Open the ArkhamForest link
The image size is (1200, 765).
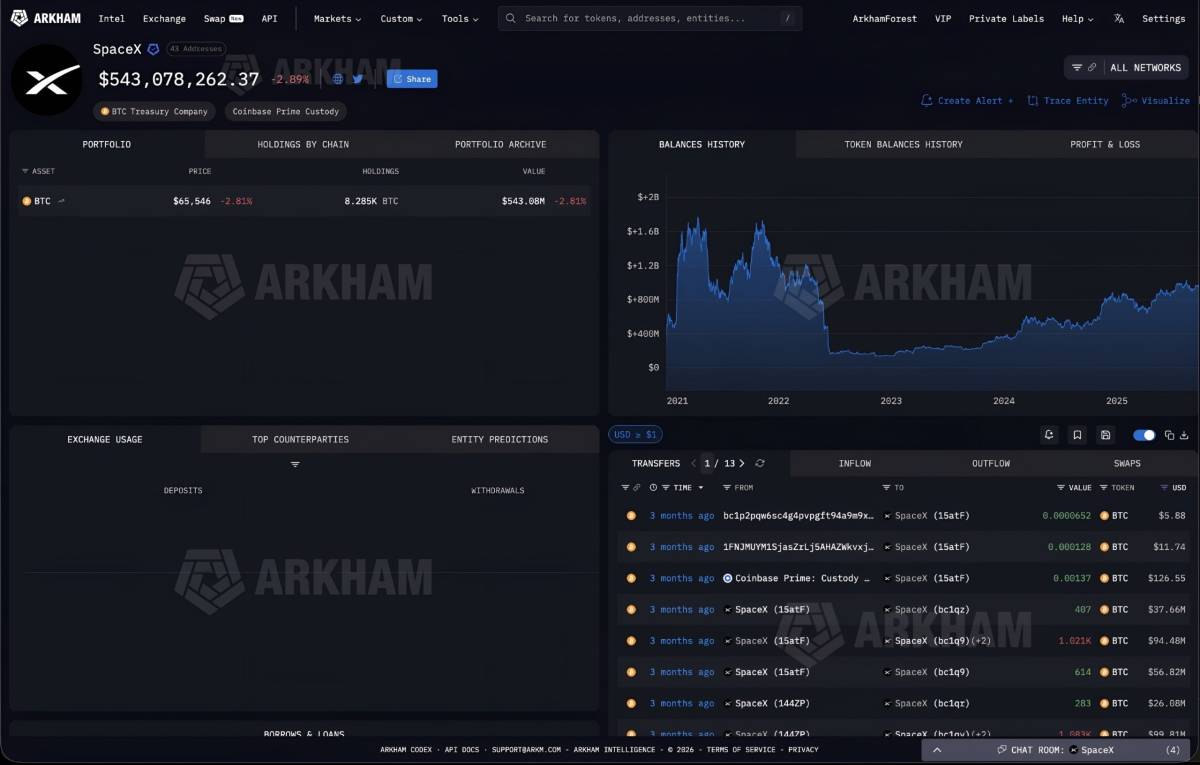click(x=884, y=18)
